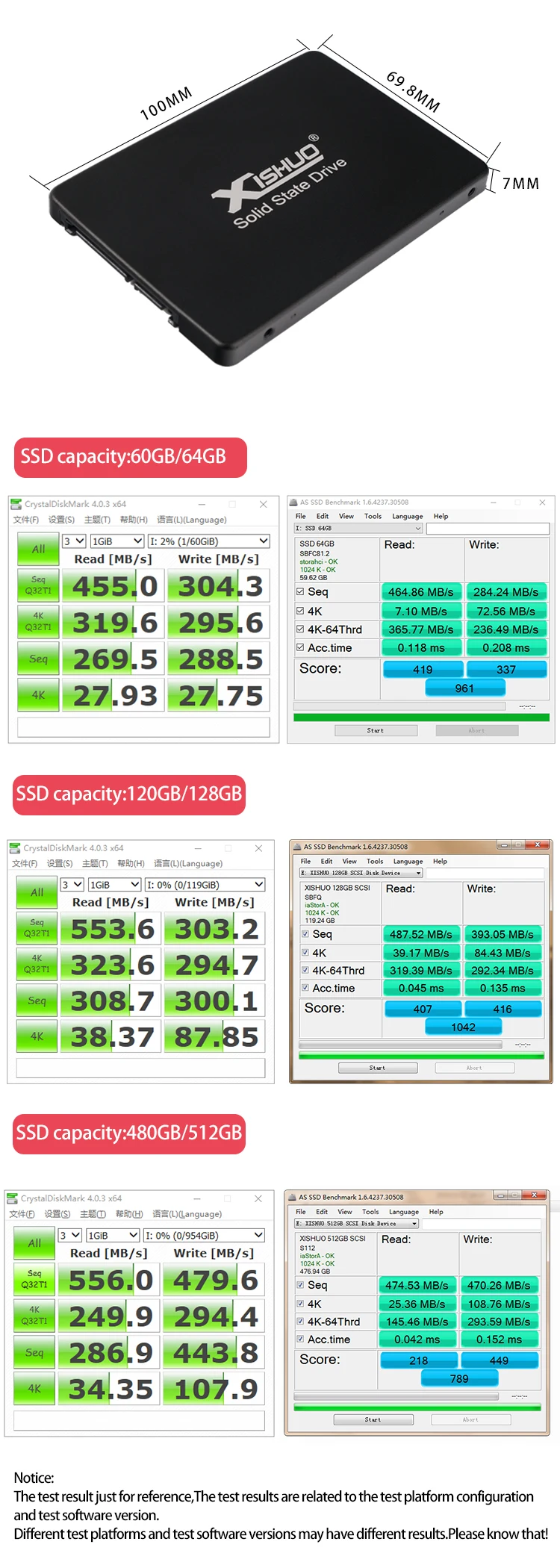Click green progress bar in SSD 64GB AS SSD
Viewport: 560px width, 1568px height.
click(x=422, y=718)
